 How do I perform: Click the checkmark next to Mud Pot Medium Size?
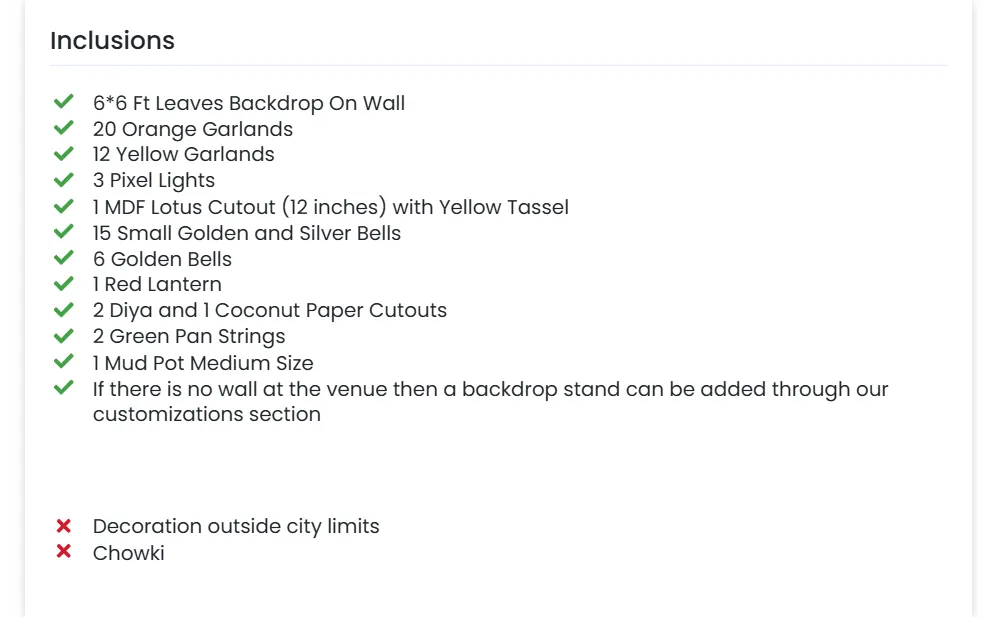click(x=64, y=362)
